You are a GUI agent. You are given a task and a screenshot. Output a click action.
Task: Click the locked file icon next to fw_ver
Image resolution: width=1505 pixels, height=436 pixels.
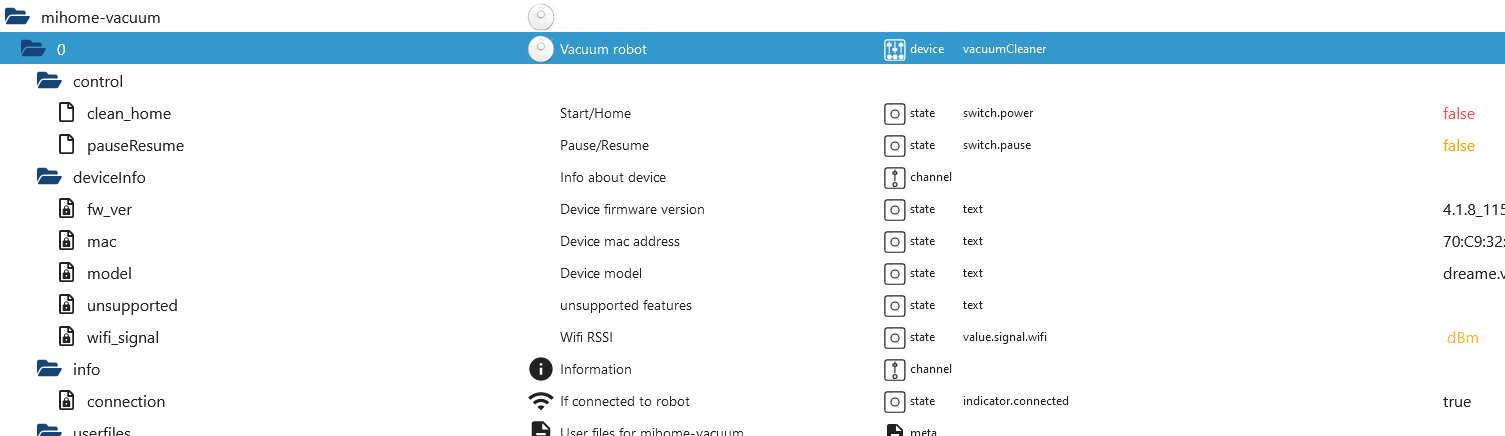[x=66, y=209]
